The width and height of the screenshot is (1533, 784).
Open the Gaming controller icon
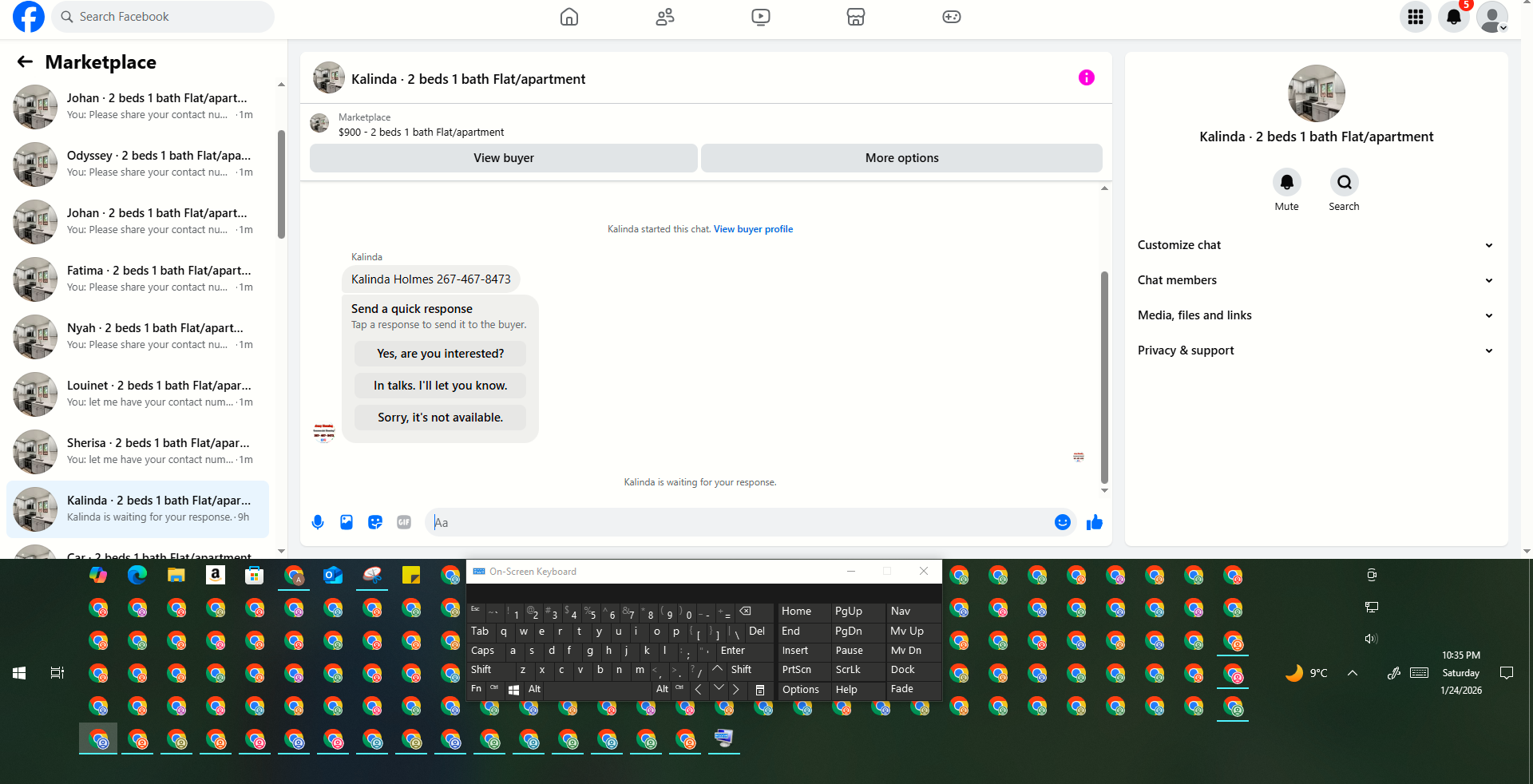click(952, 17)
